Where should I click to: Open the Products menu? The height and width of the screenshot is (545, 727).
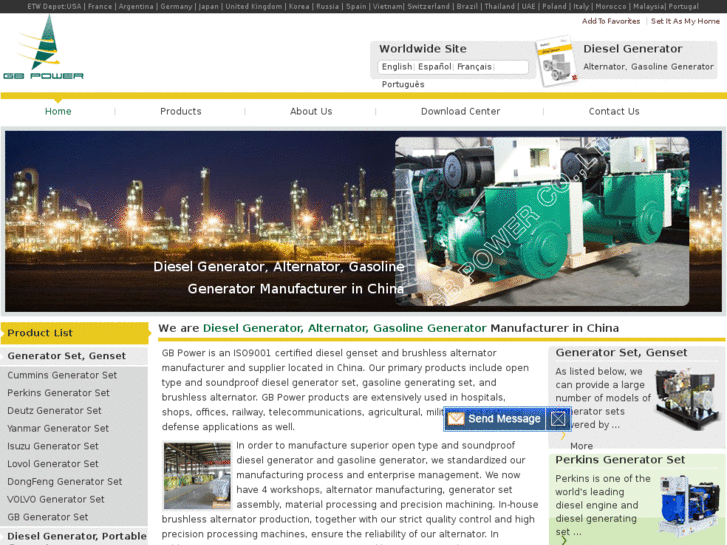tap(180, 111)
